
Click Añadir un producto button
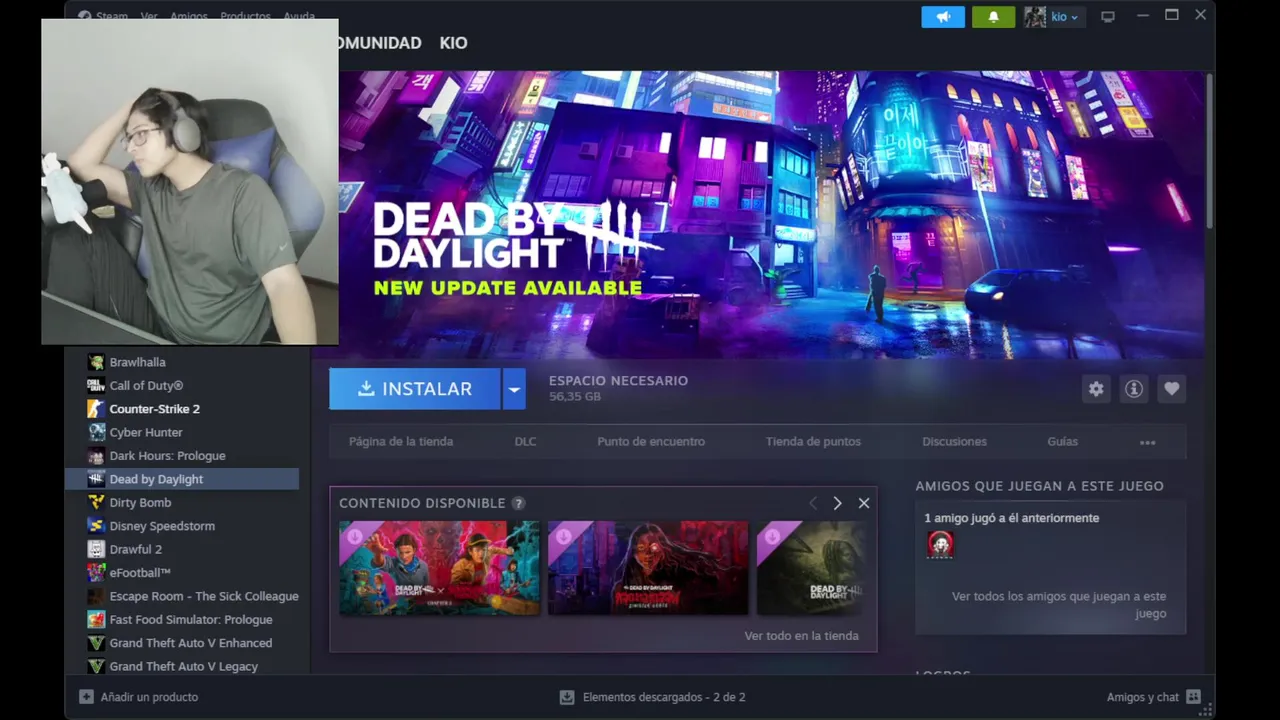point(139,697)
